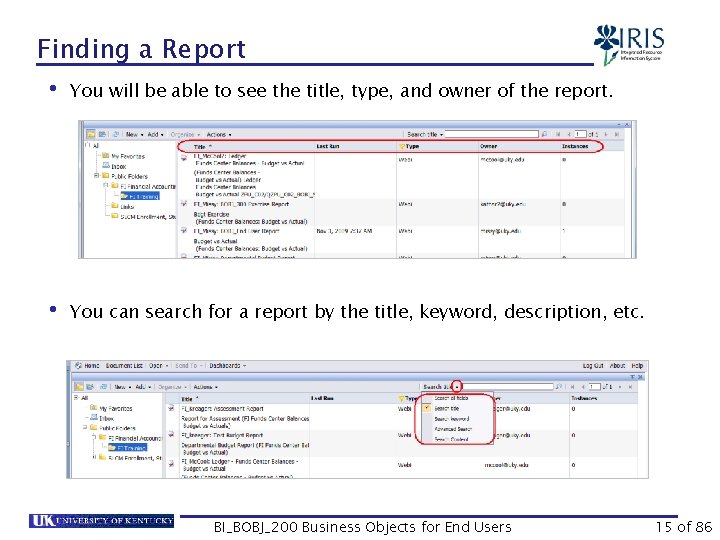The image size is (720, 540).
Task: Click mccool@uky.edu owner cell in lower screenshot
Action: point(506,465)
